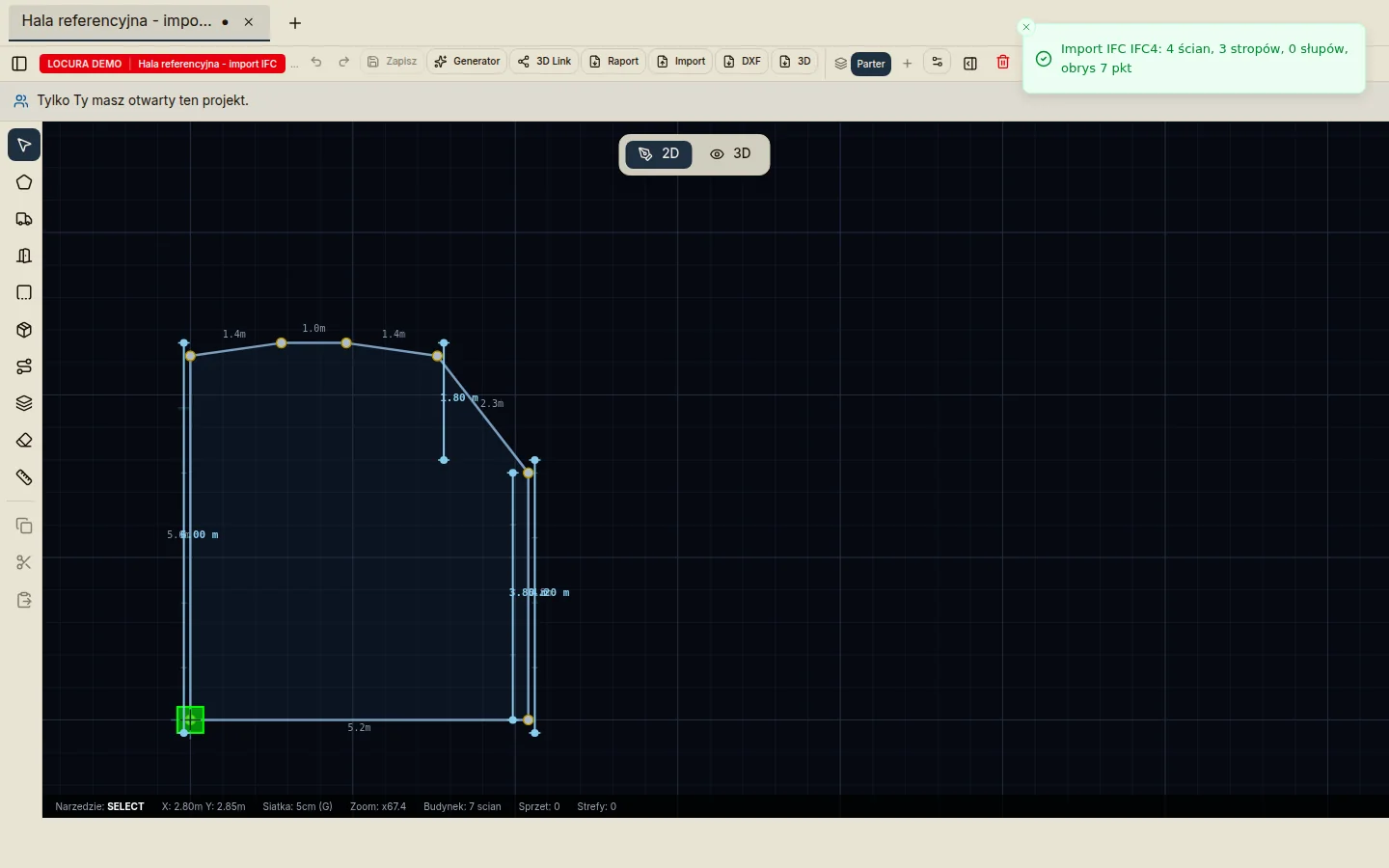Click the Zapisz save button
This screenshot has width=1389, height=868.
393,62
